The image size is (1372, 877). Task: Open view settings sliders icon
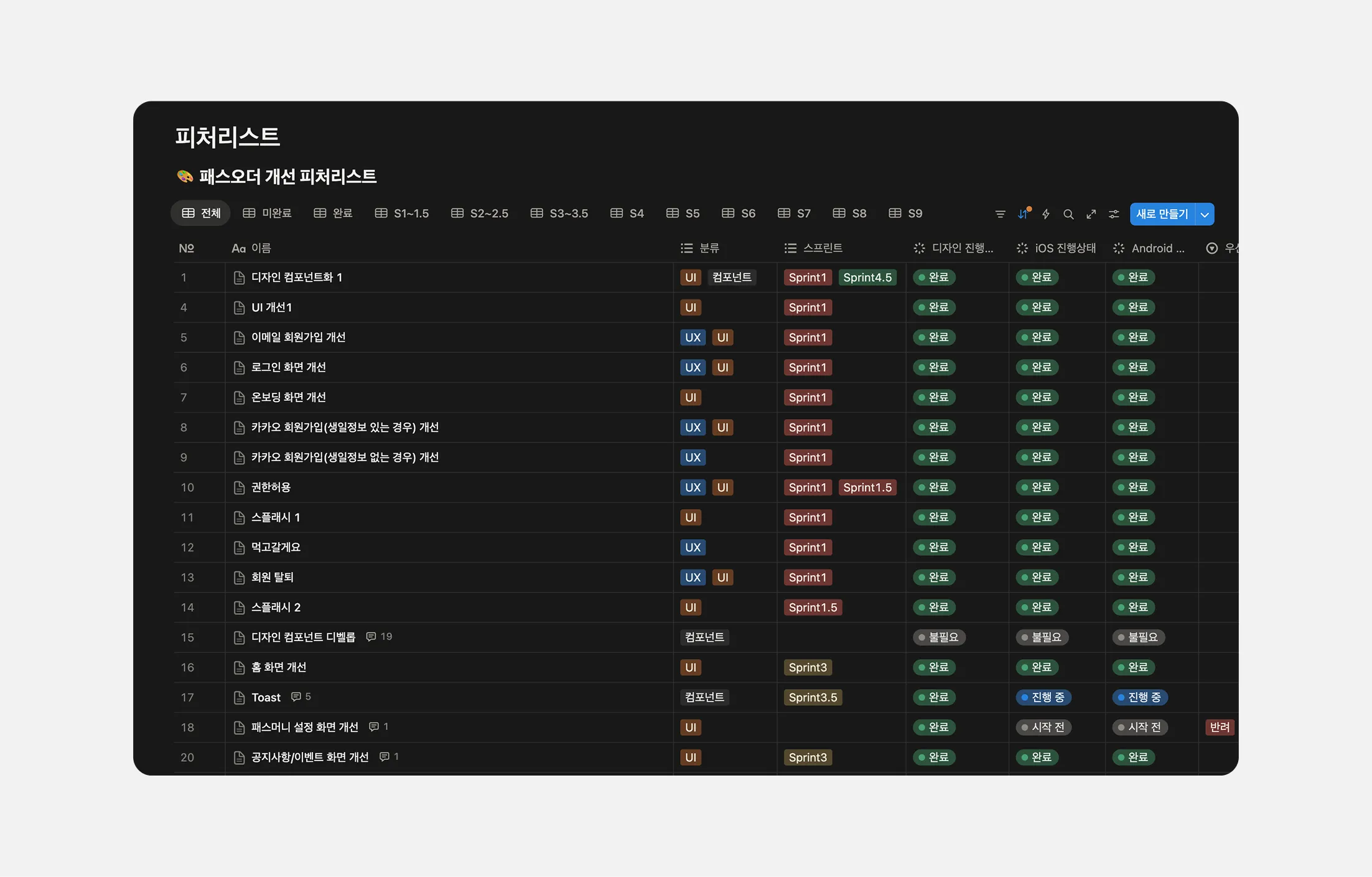click(x=1114, y=214)
